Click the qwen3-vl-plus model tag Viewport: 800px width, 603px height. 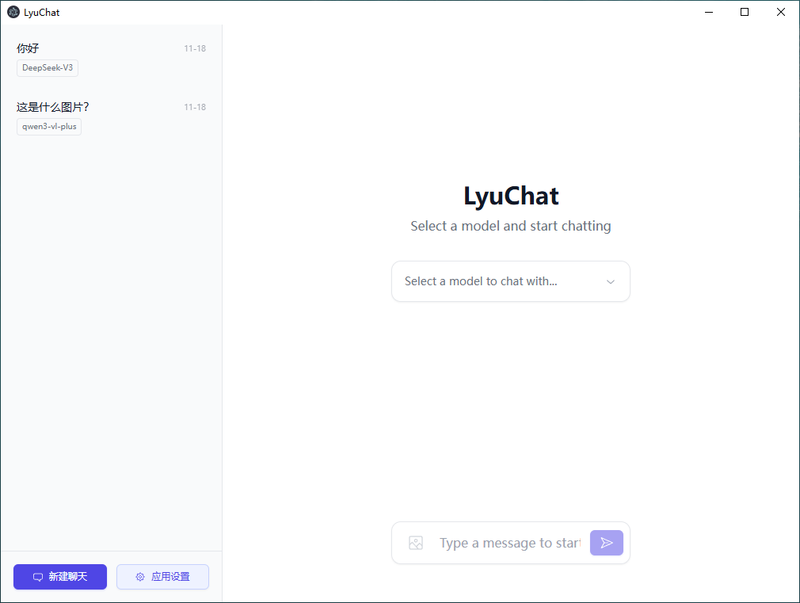pyautogui.click(x=49, y=127)
